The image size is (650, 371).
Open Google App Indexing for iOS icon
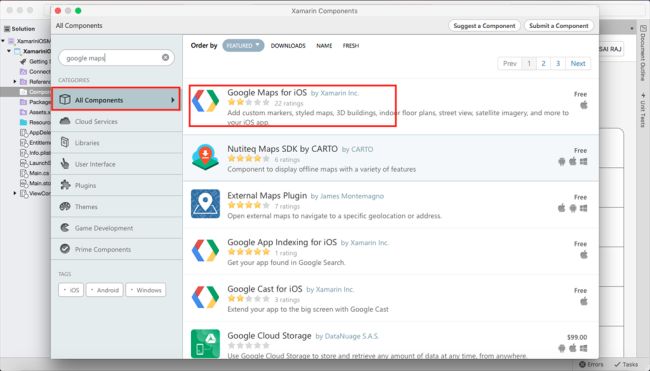click(205, 250)
